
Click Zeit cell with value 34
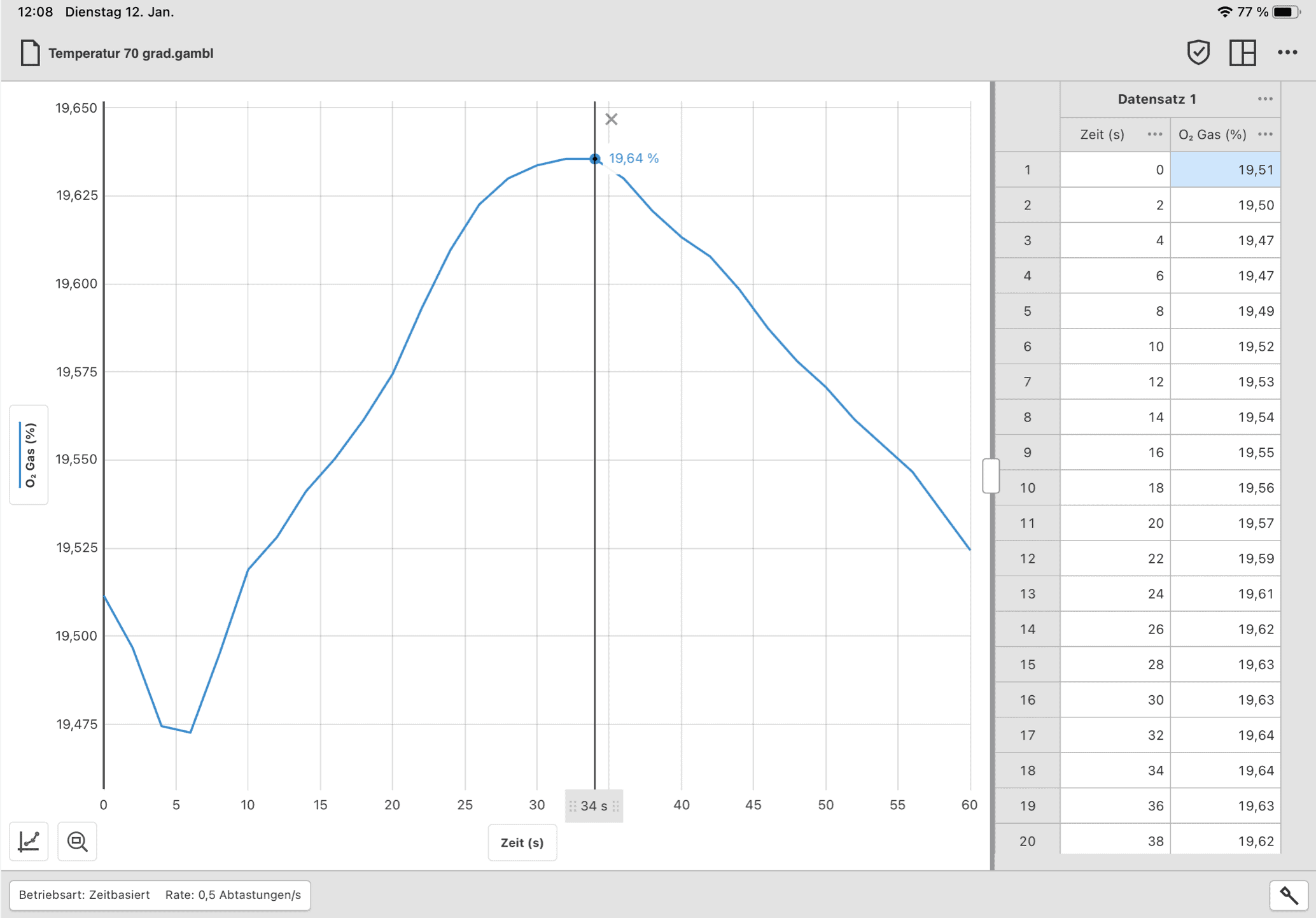click(x=1115, y=770)
